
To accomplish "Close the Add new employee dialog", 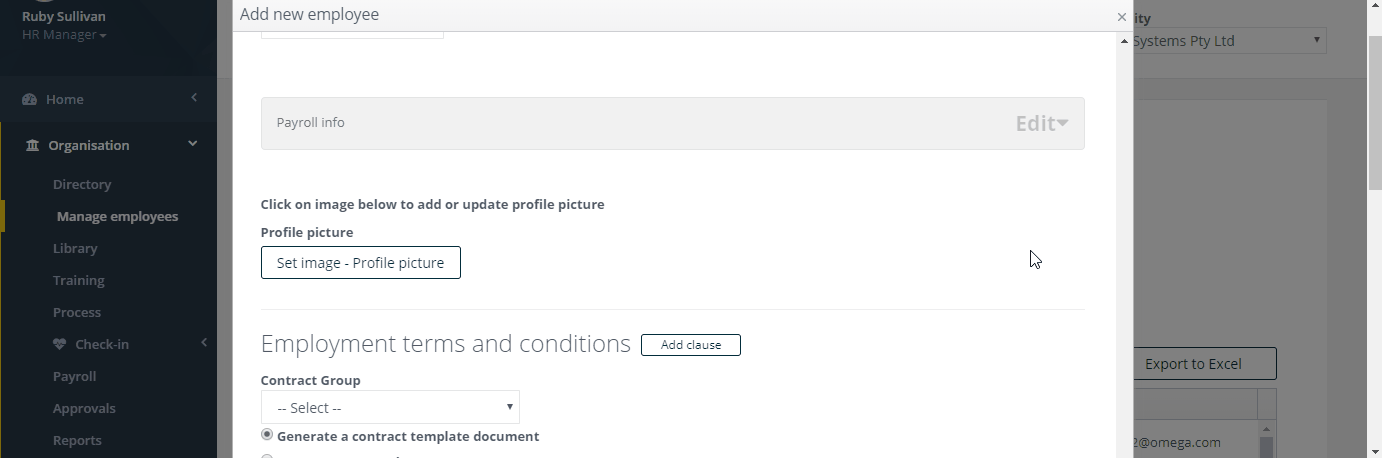I will (1122, 17).
